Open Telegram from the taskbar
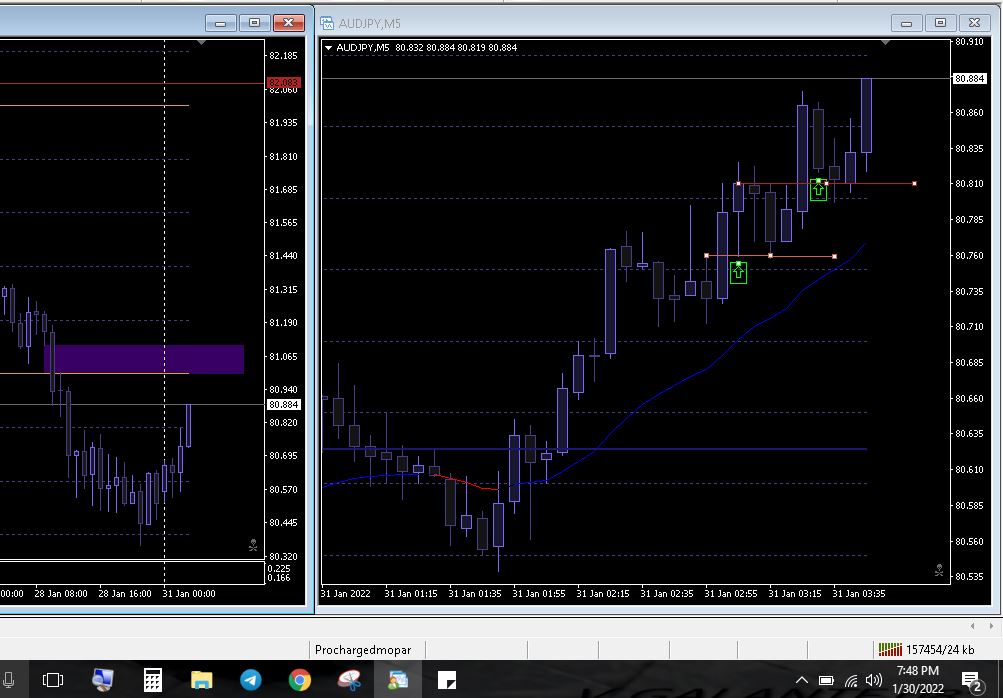 point(251,681)
